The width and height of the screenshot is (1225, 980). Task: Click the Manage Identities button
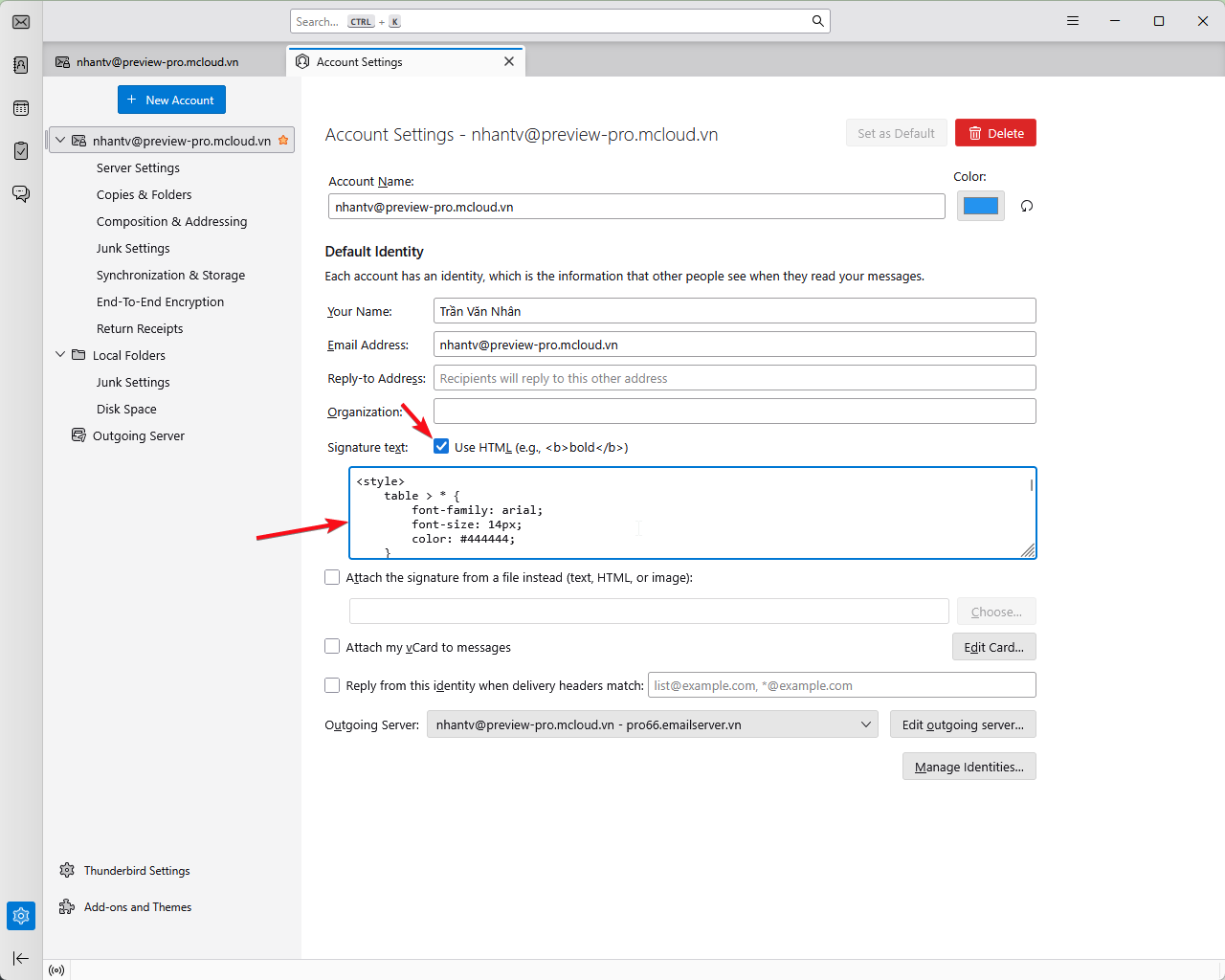click(x=969, y=767)
